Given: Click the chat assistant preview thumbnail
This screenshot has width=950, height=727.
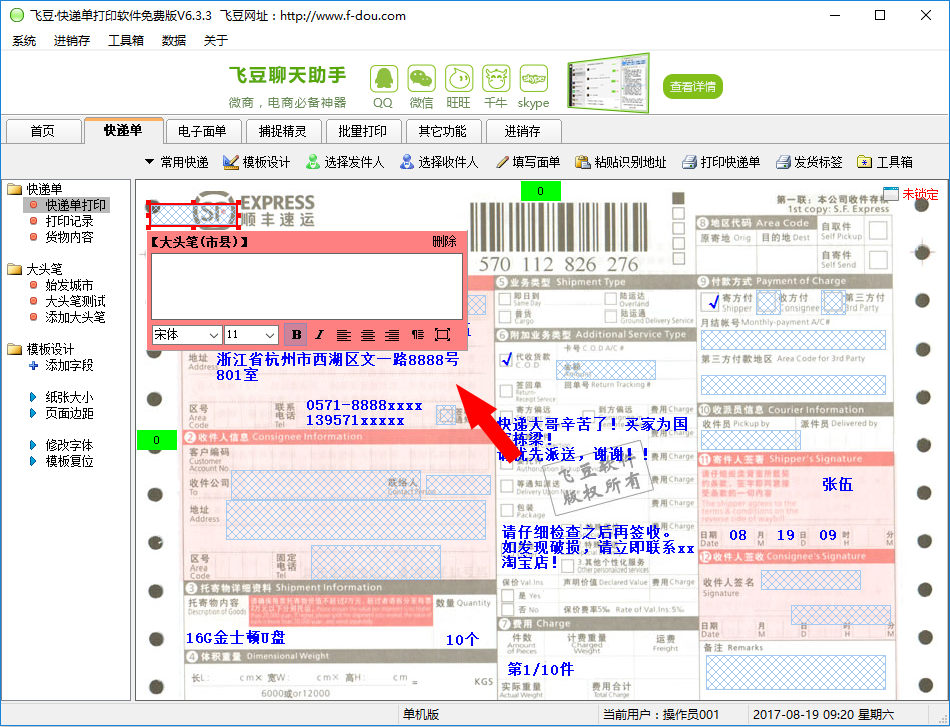Looking at the screenshot, I should coord(608,84).
